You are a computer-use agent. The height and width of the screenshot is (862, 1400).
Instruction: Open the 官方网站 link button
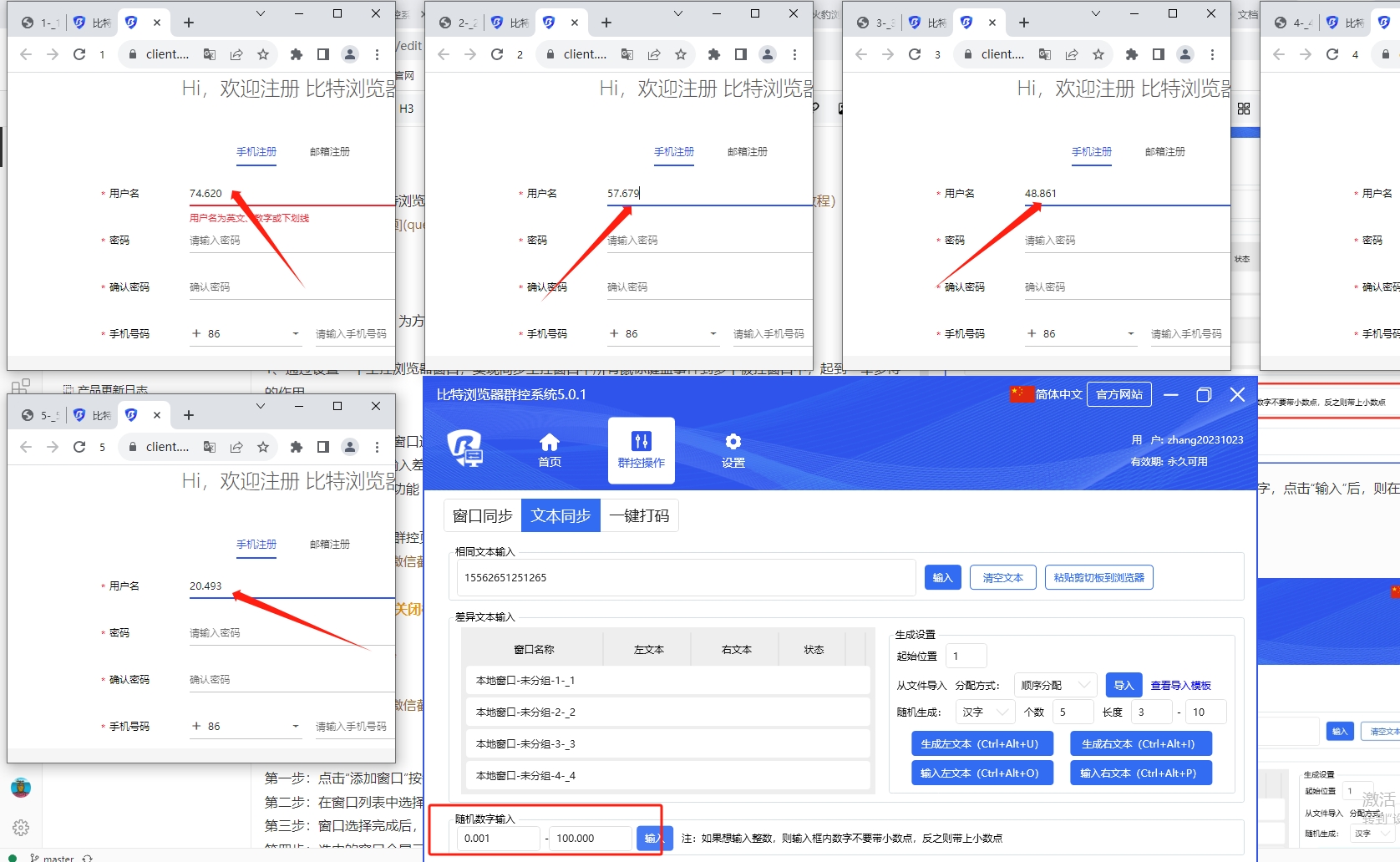coord(1119,394)
